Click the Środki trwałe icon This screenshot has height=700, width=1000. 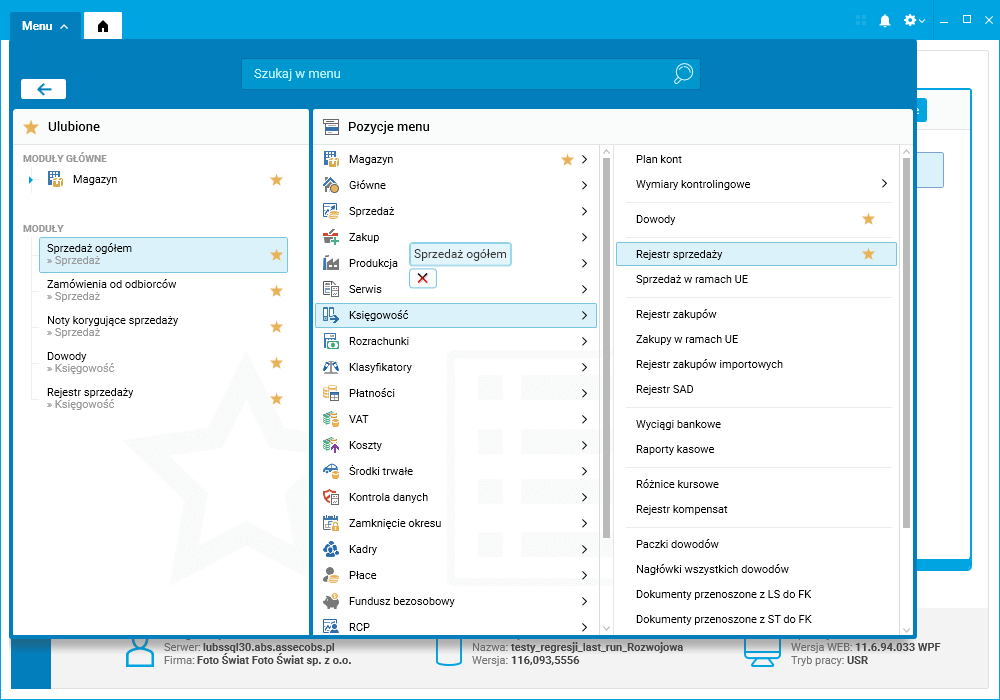click(x=331, y=471)
